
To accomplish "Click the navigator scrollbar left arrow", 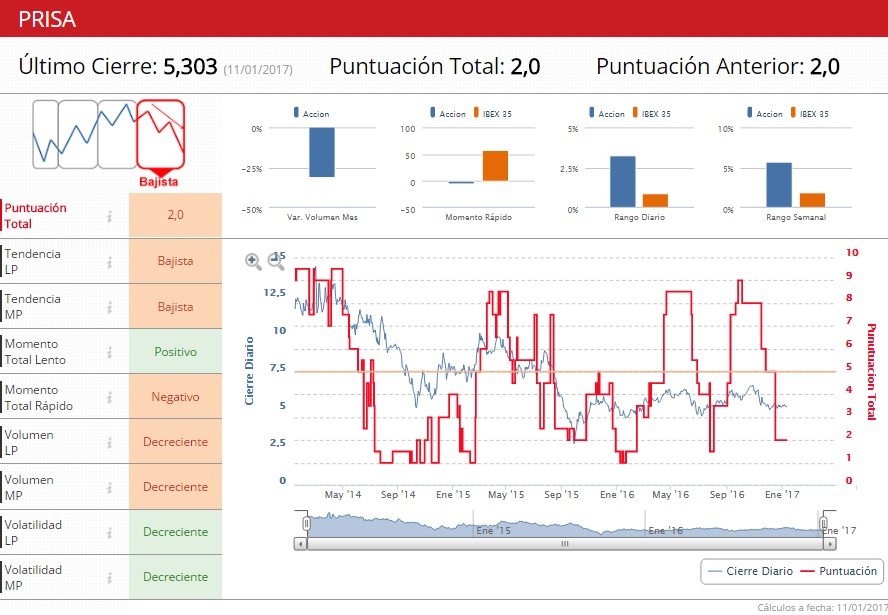I will tap(300, 544).
